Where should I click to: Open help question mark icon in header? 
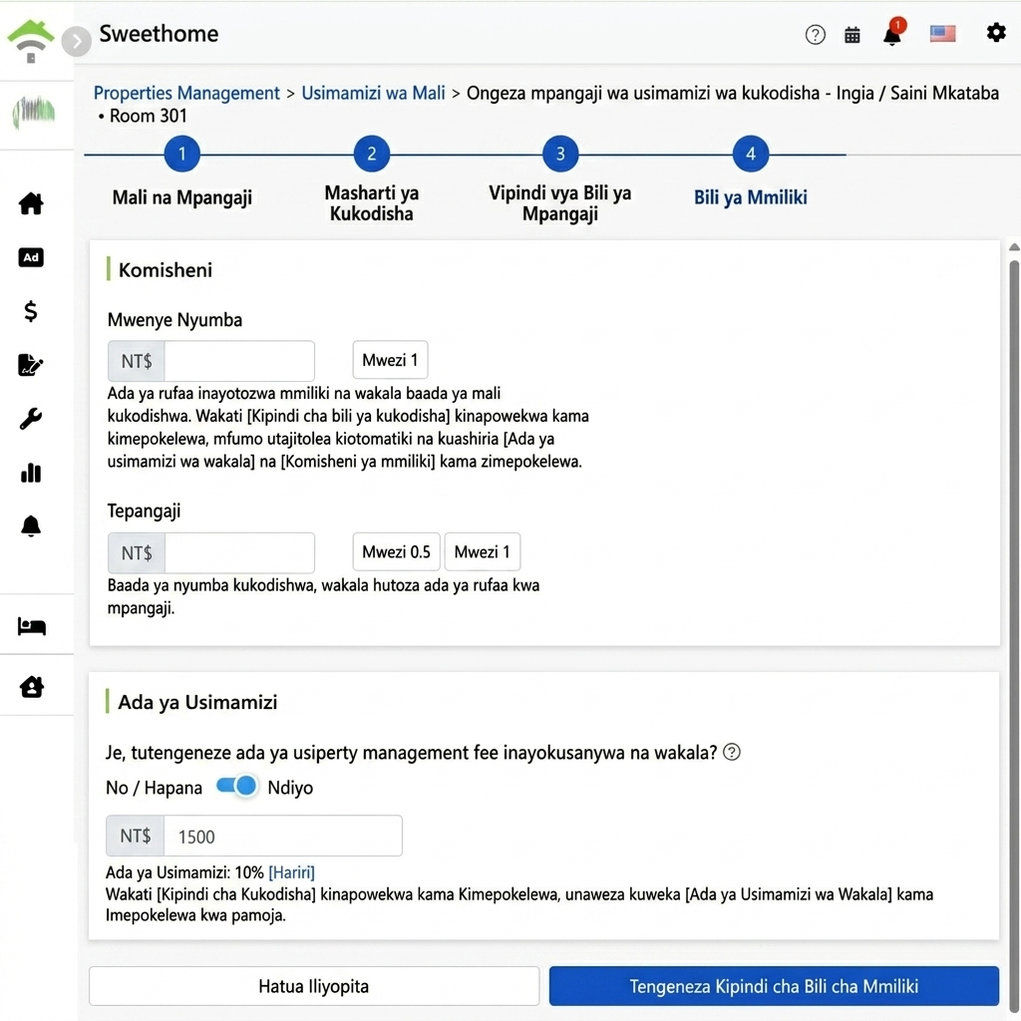(815, 35)
